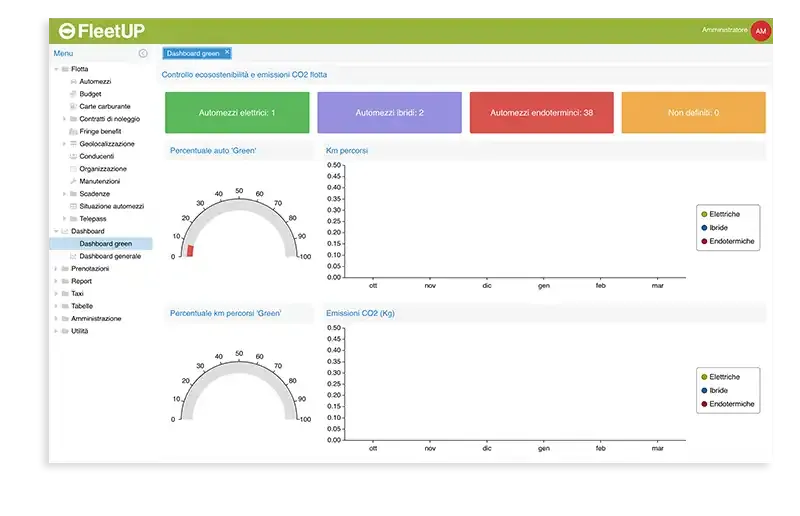The image size is (800, 516).
Task: Click the red Automezzi endotermici: 38 tile
Action: 542,113
